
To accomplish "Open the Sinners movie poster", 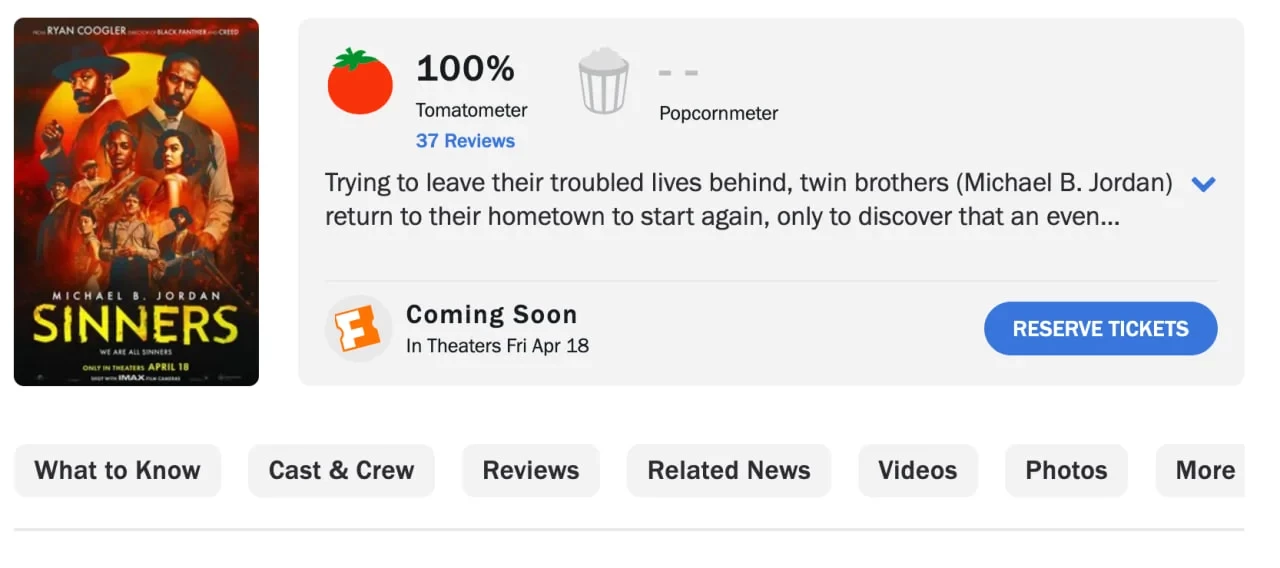I will point(136,202).
